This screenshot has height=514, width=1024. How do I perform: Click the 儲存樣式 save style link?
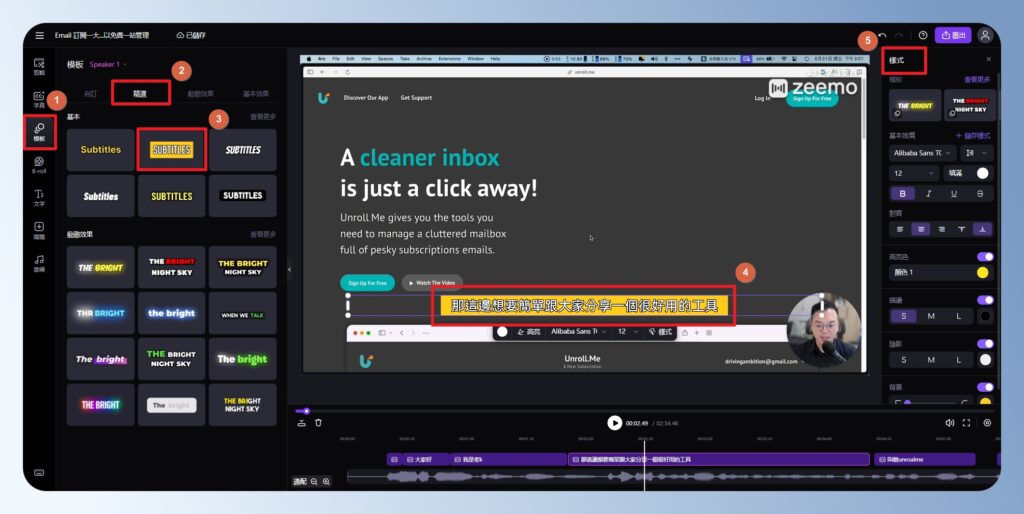click(973, 135)
